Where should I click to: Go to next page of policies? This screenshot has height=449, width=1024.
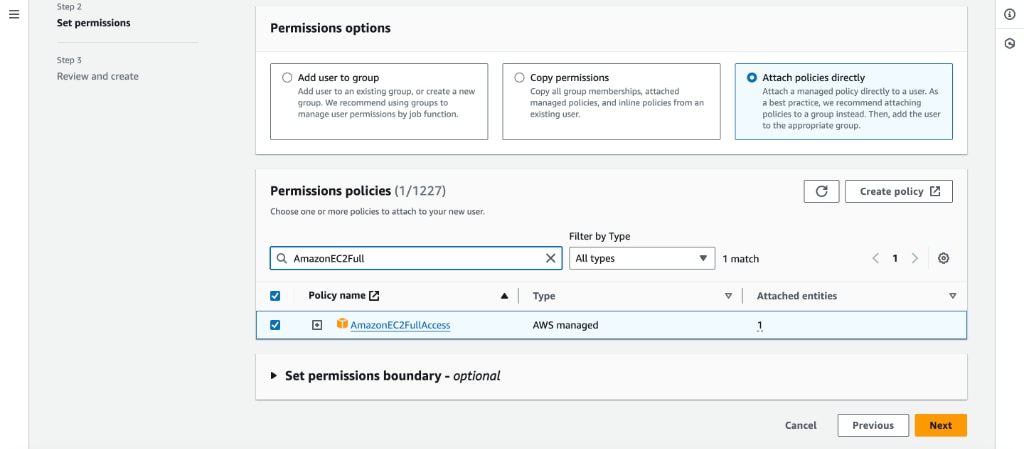915,258
